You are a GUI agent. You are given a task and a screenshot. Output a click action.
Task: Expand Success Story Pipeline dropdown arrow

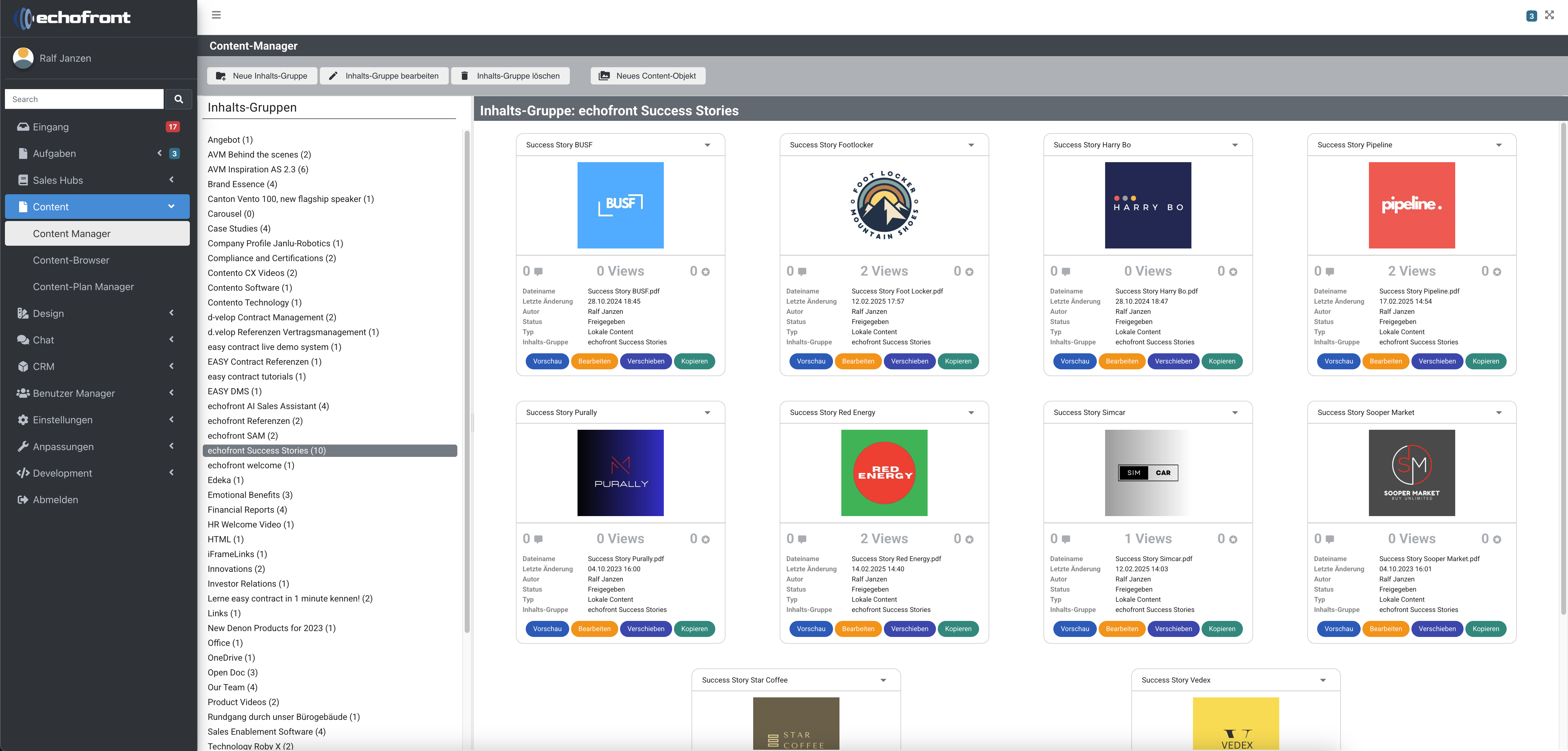tap(1499, 145)
